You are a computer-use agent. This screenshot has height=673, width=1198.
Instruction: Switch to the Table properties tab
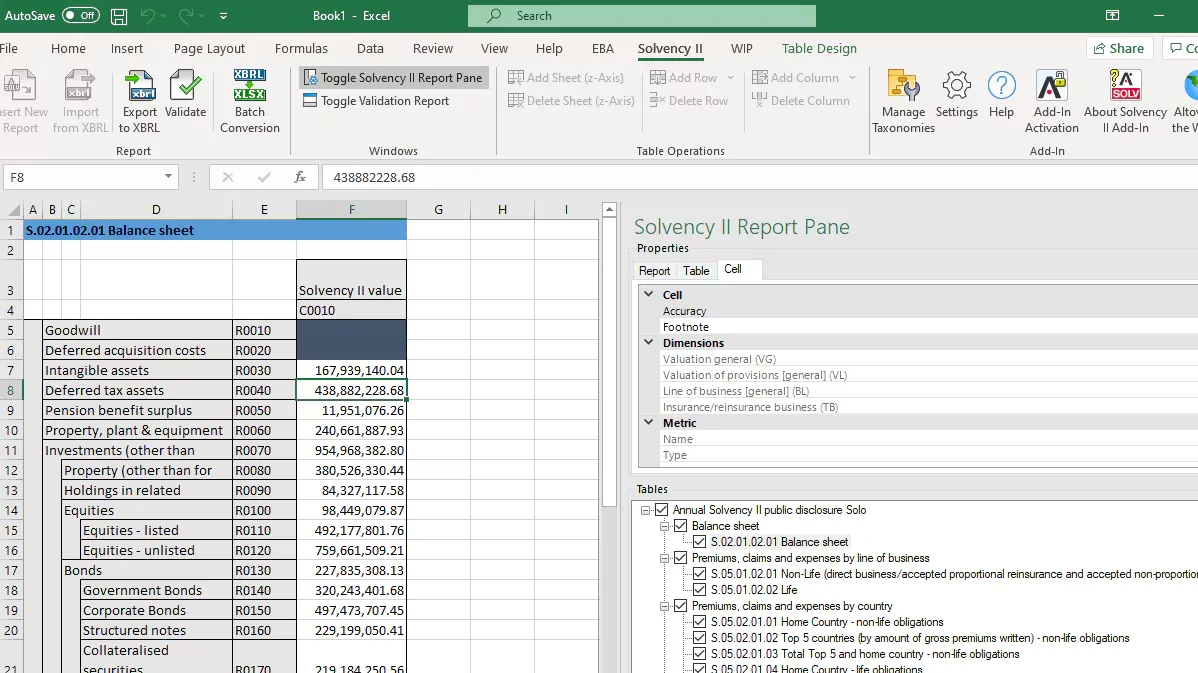pyautogui.click(x=696, y=270)
